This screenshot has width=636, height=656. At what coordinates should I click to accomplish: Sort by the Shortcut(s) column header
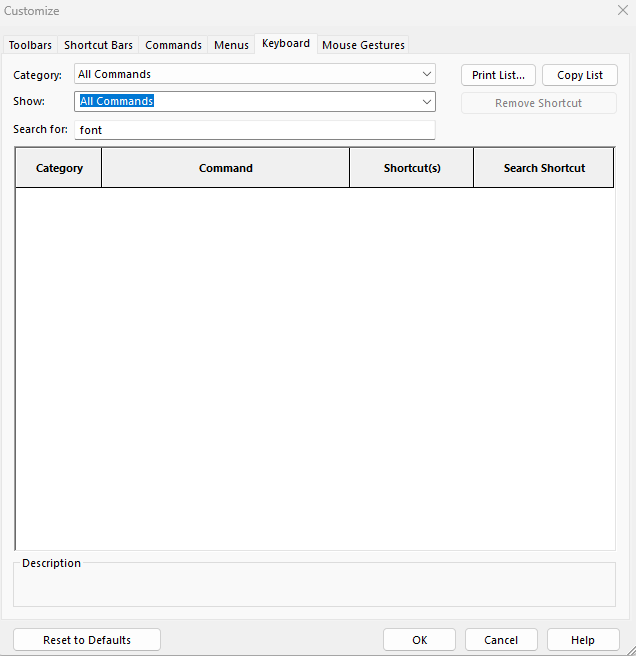[x=412, y=168]
